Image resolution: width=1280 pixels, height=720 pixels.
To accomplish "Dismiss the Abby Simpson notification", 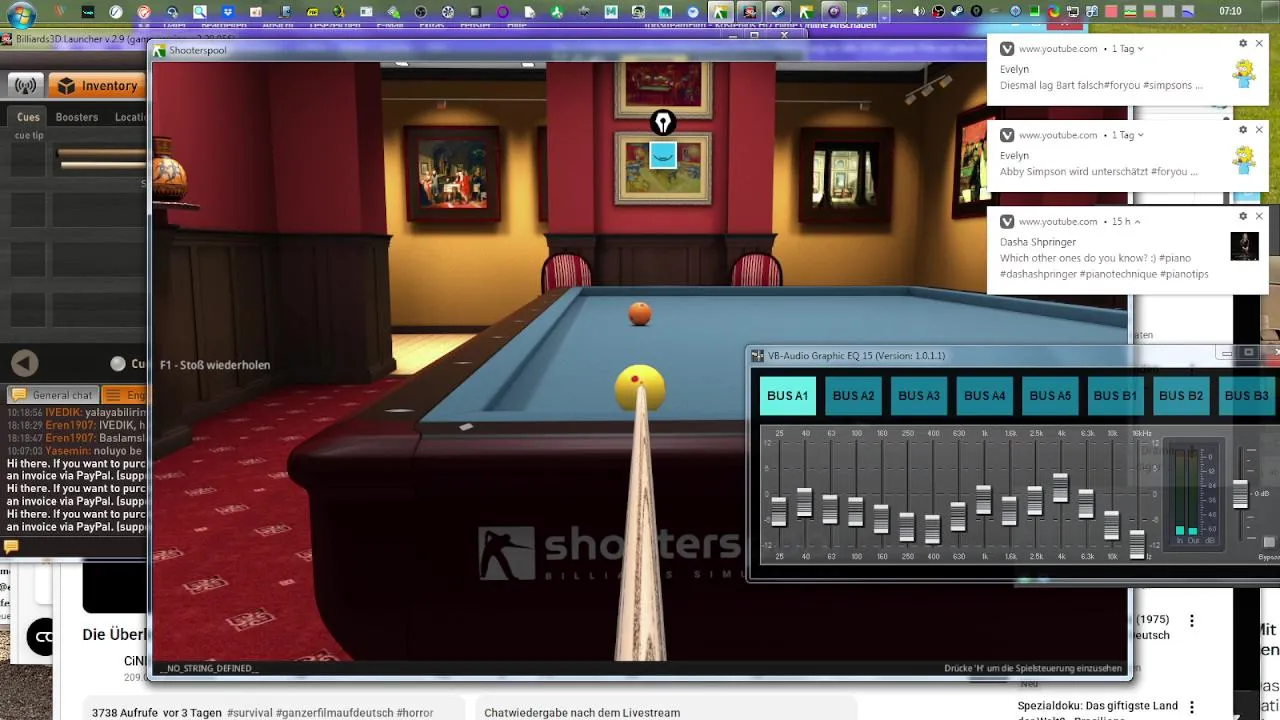I will (x=1259, y=130).
